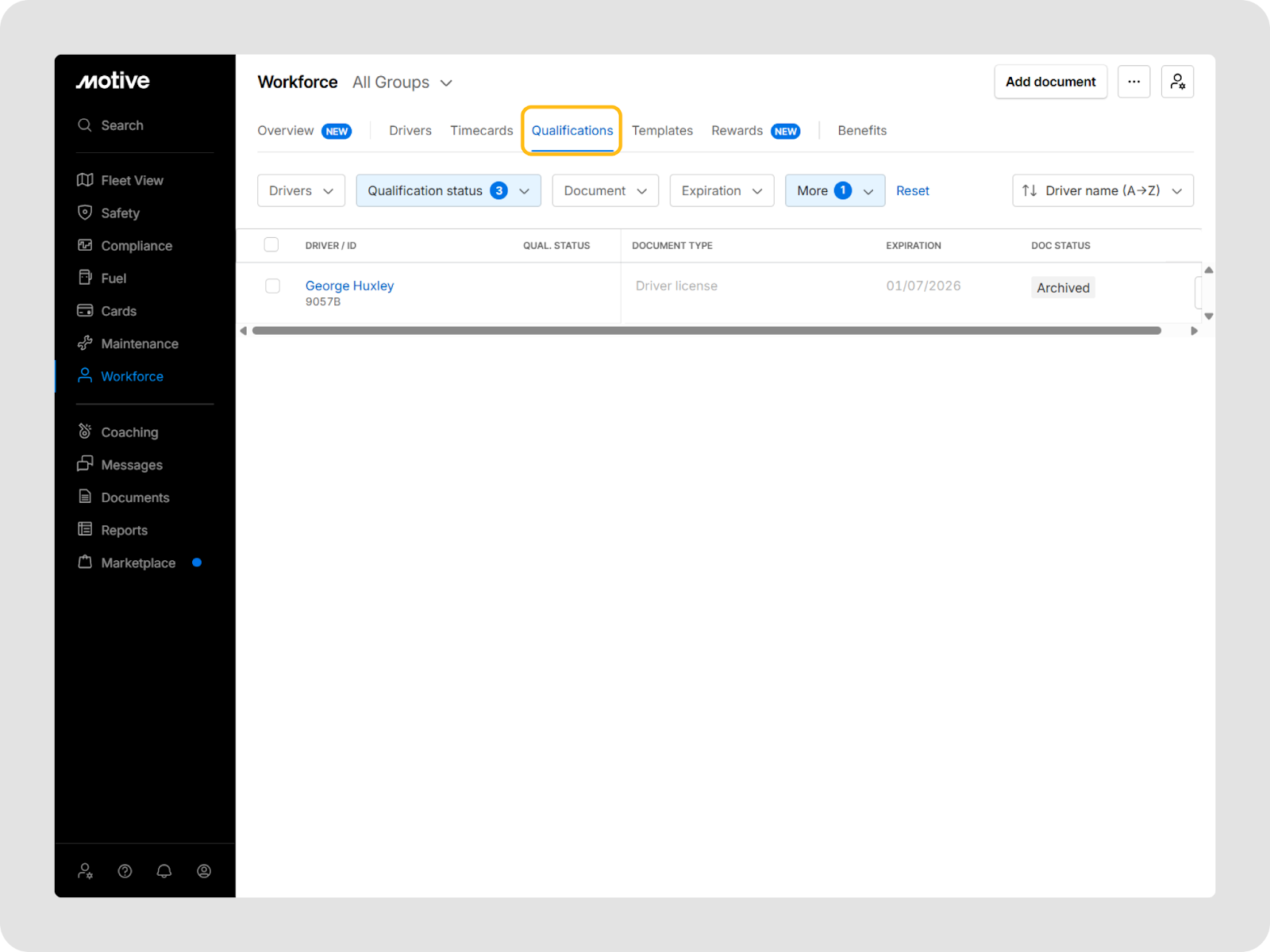Screen dimensions: 1270x952
Task: Select all rows with header checkbox
Action: click(271, 244)
